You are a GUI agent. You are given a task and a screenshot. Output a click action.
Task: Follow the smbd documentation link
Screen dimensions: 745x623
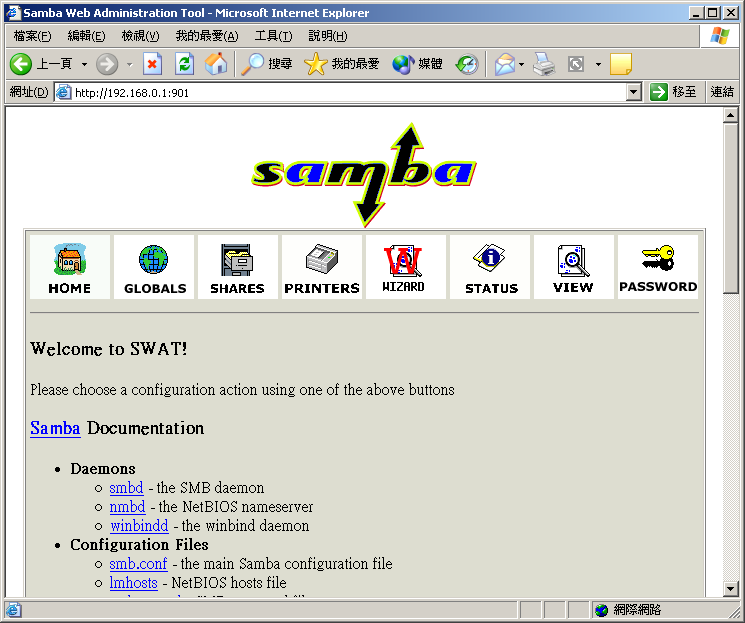click(x=126, y=488)
